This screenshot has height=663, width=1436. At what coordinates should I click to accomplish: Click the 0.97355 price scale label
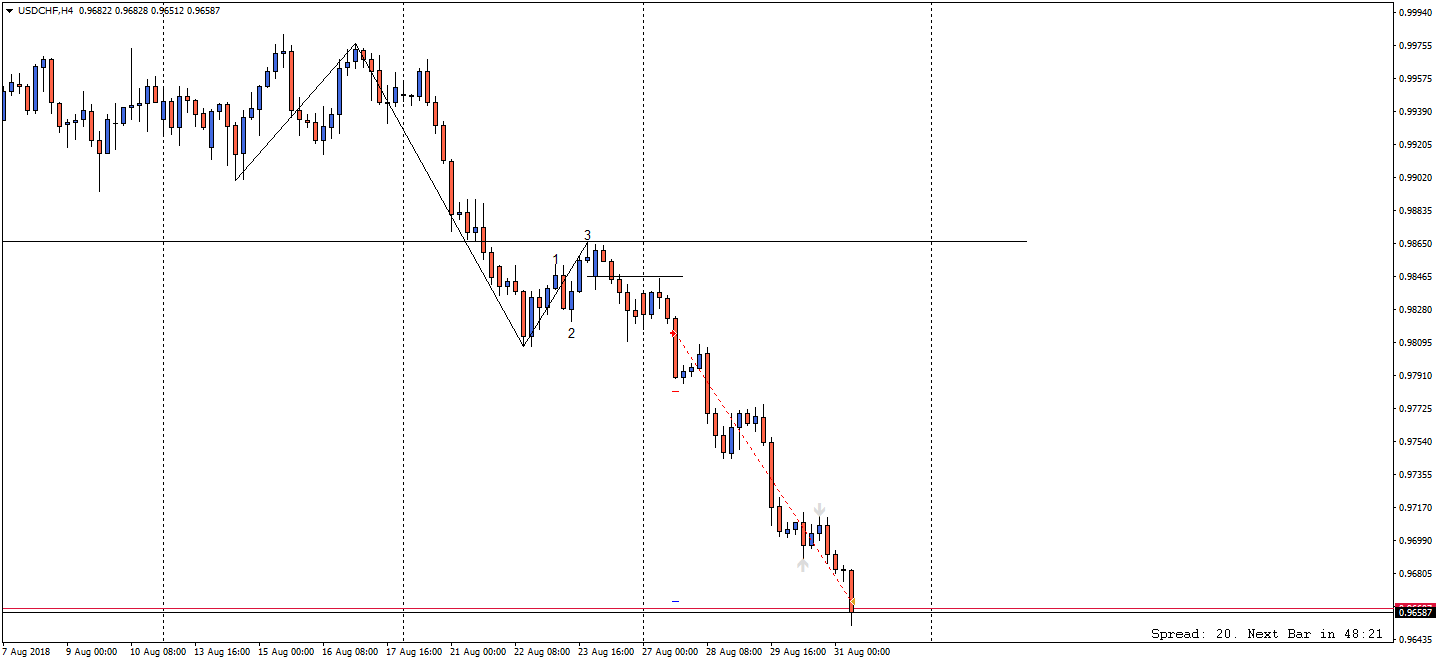pyautogui.click(x=1414, y=475)
